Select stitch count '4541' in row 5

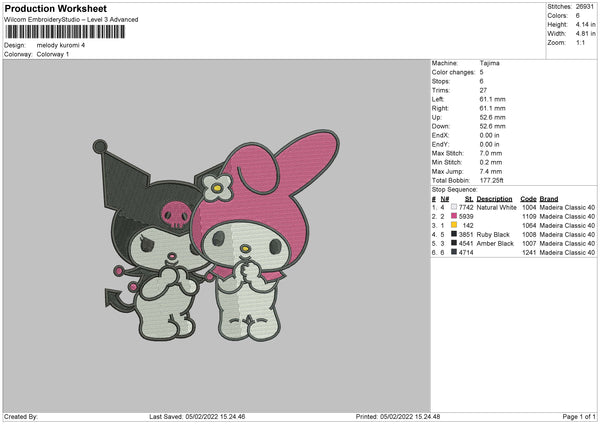[x=466, y=243]
